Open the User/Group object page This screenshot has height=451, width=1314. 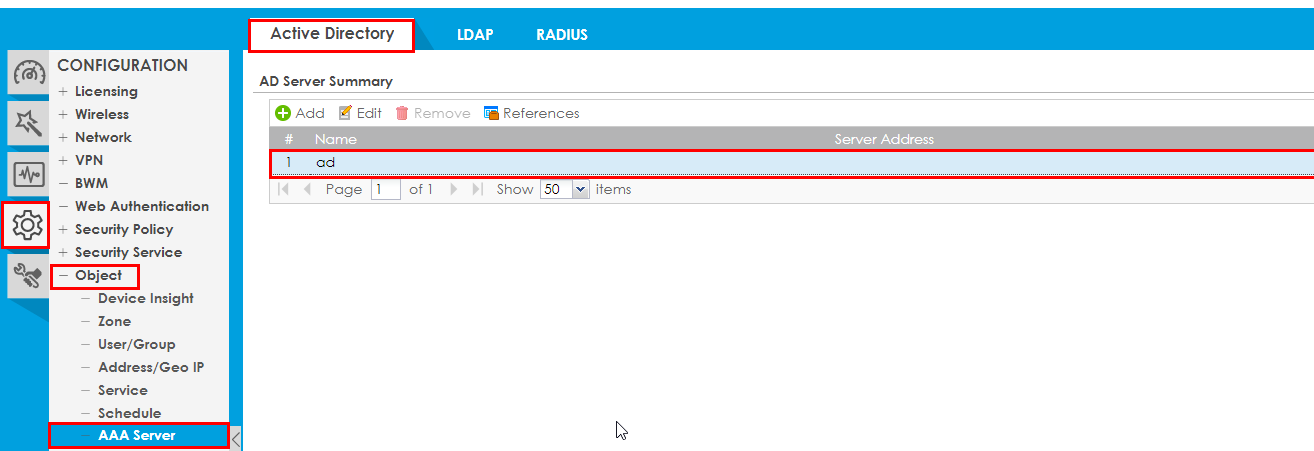click(x=136, y=344)
